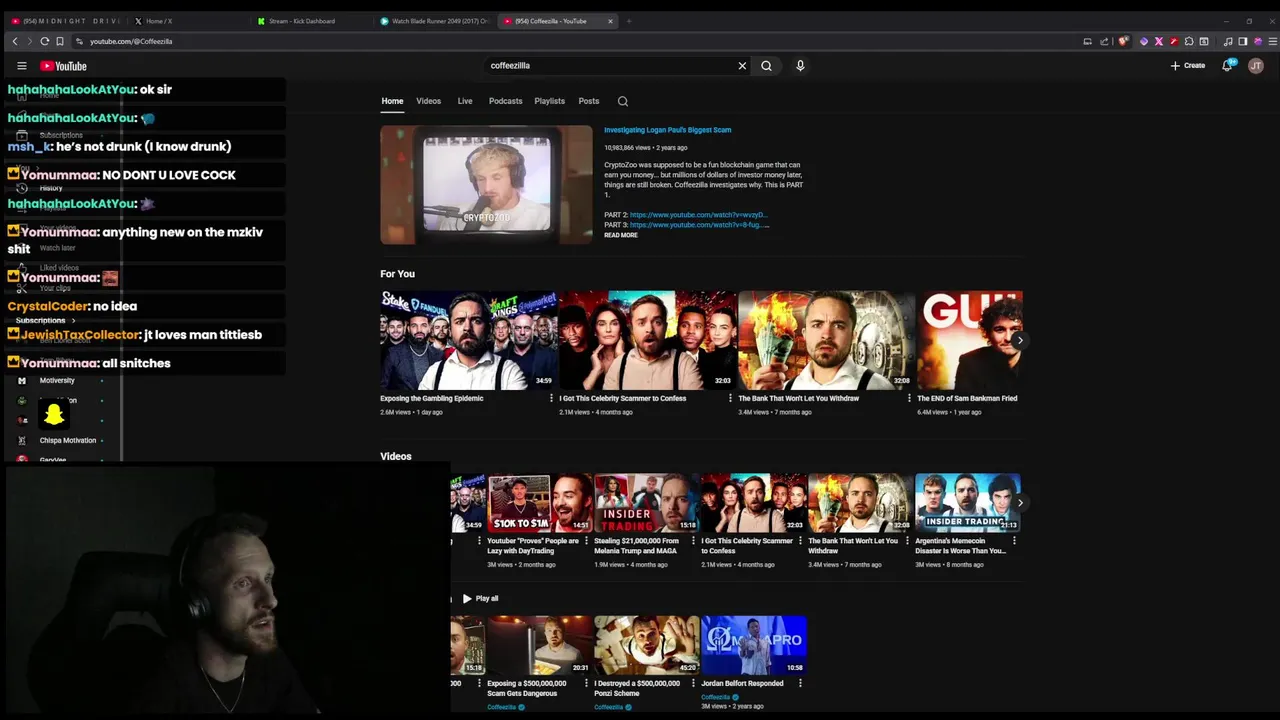The width and height of the screenshot is (1280, 720).
Task: Advance the Videos carousel right arrow
Action: point(1019,503)
